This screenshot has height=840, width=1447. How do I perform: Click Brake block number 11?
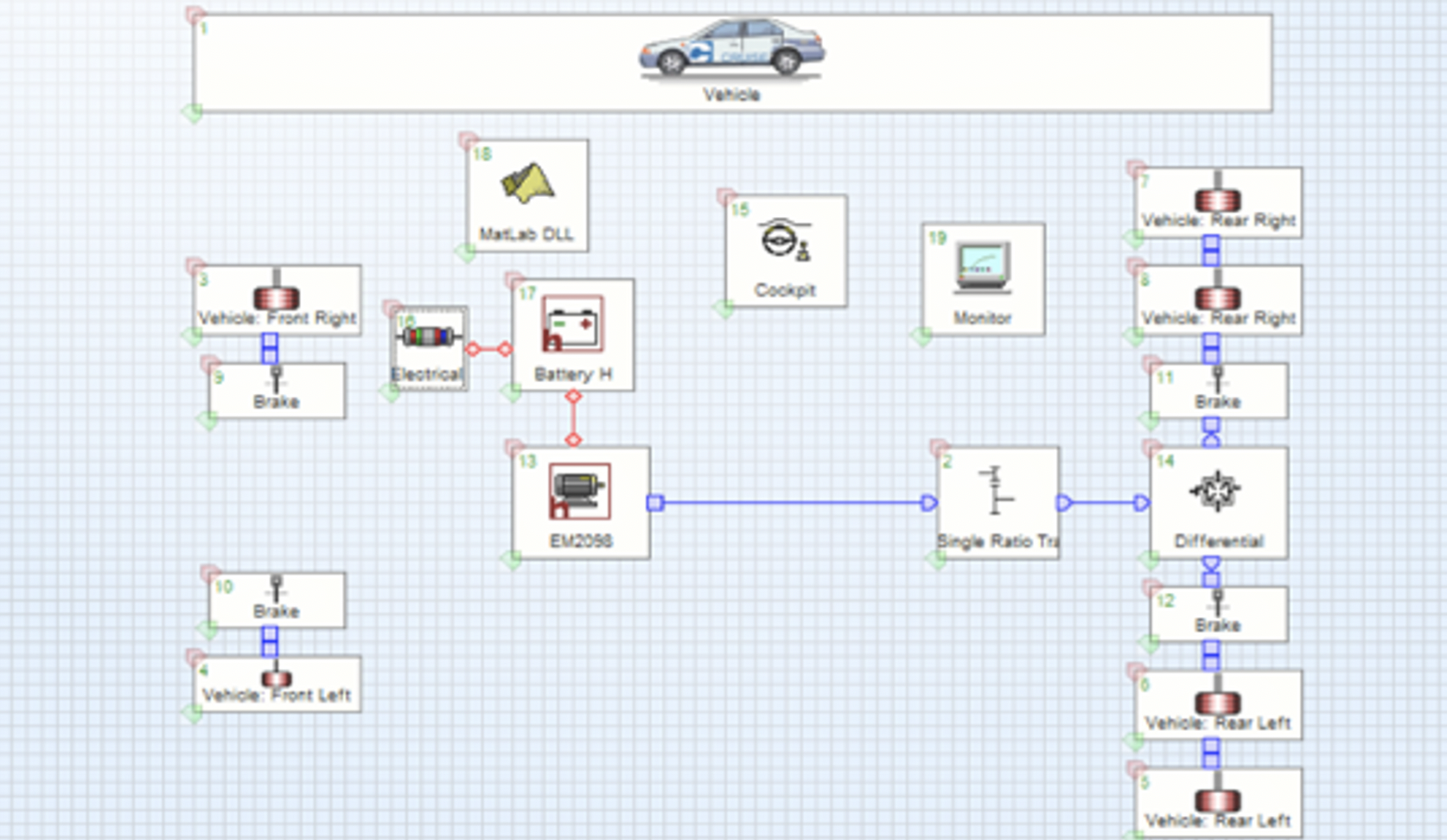tap(1218, 391)
